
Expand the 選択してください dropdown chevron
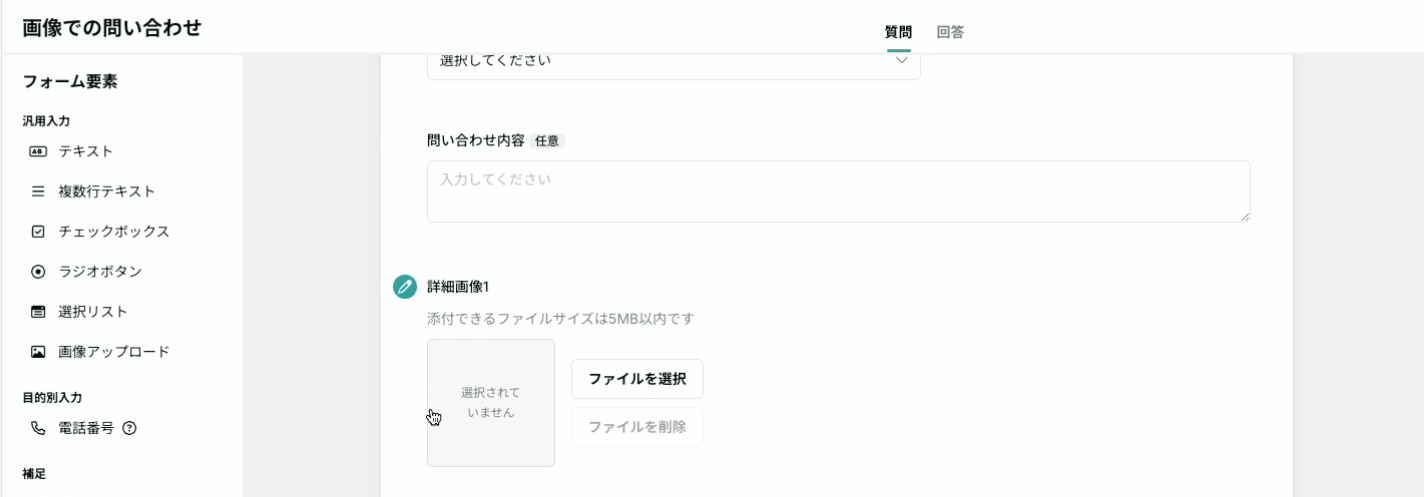click(x=901, y=60)
